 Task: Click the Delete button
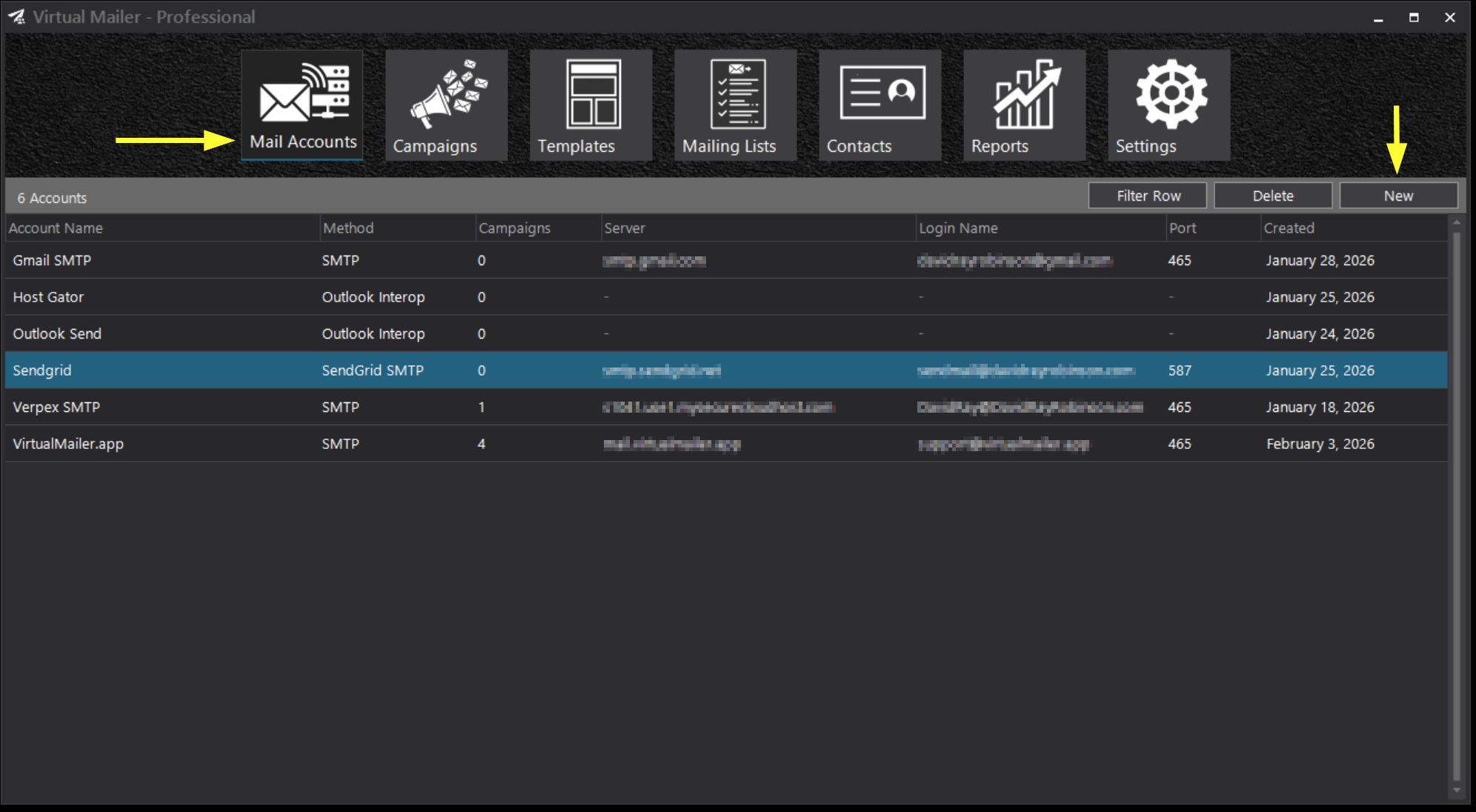point(1273,196)
